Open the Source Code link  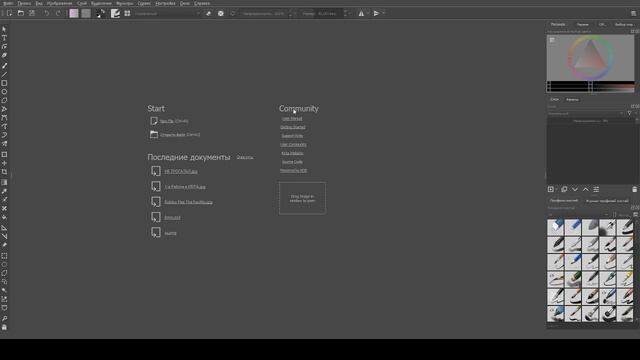[292, 162]
